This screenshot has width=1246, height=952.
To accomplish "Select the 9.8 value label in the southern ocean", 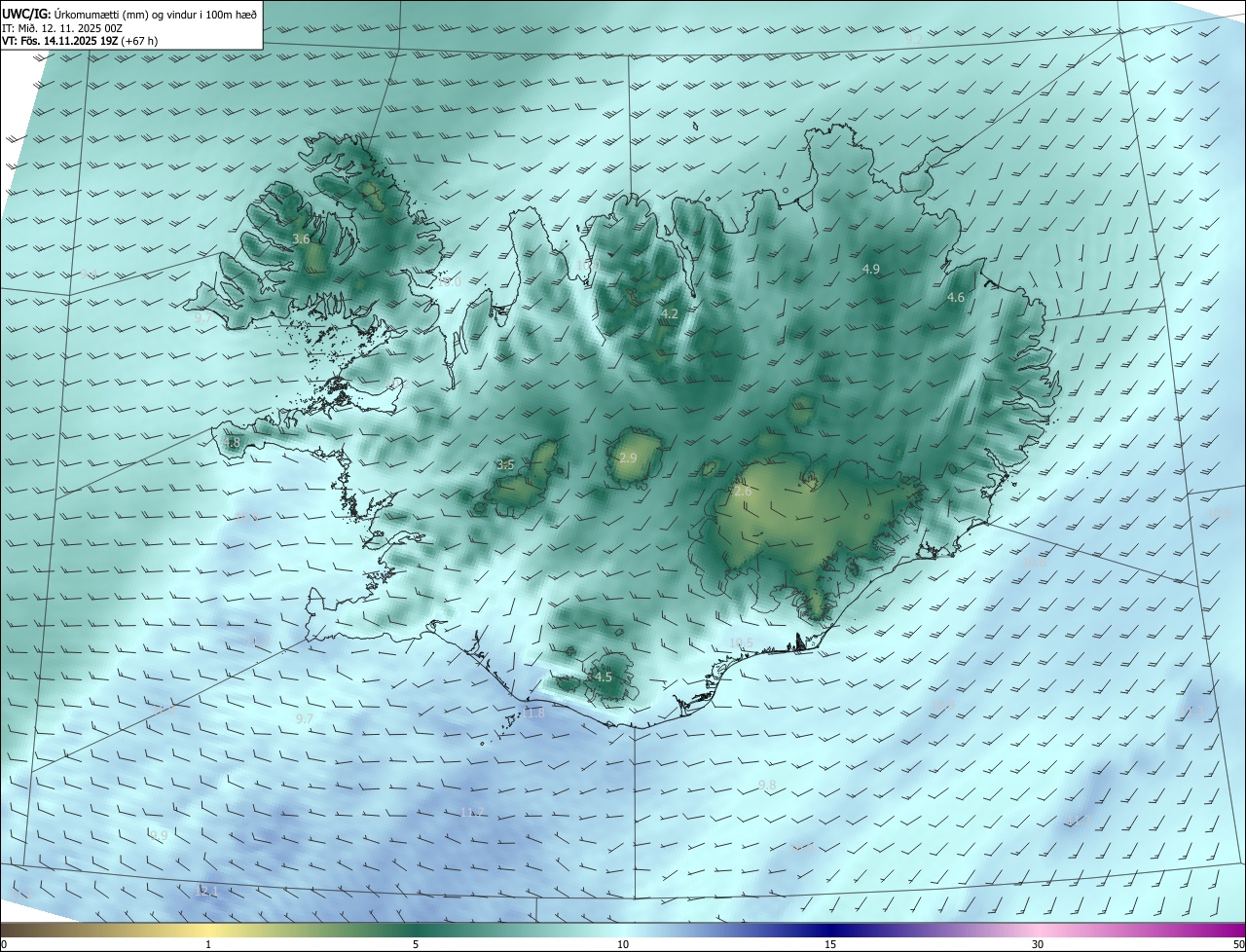I will (x=767, y=785).
